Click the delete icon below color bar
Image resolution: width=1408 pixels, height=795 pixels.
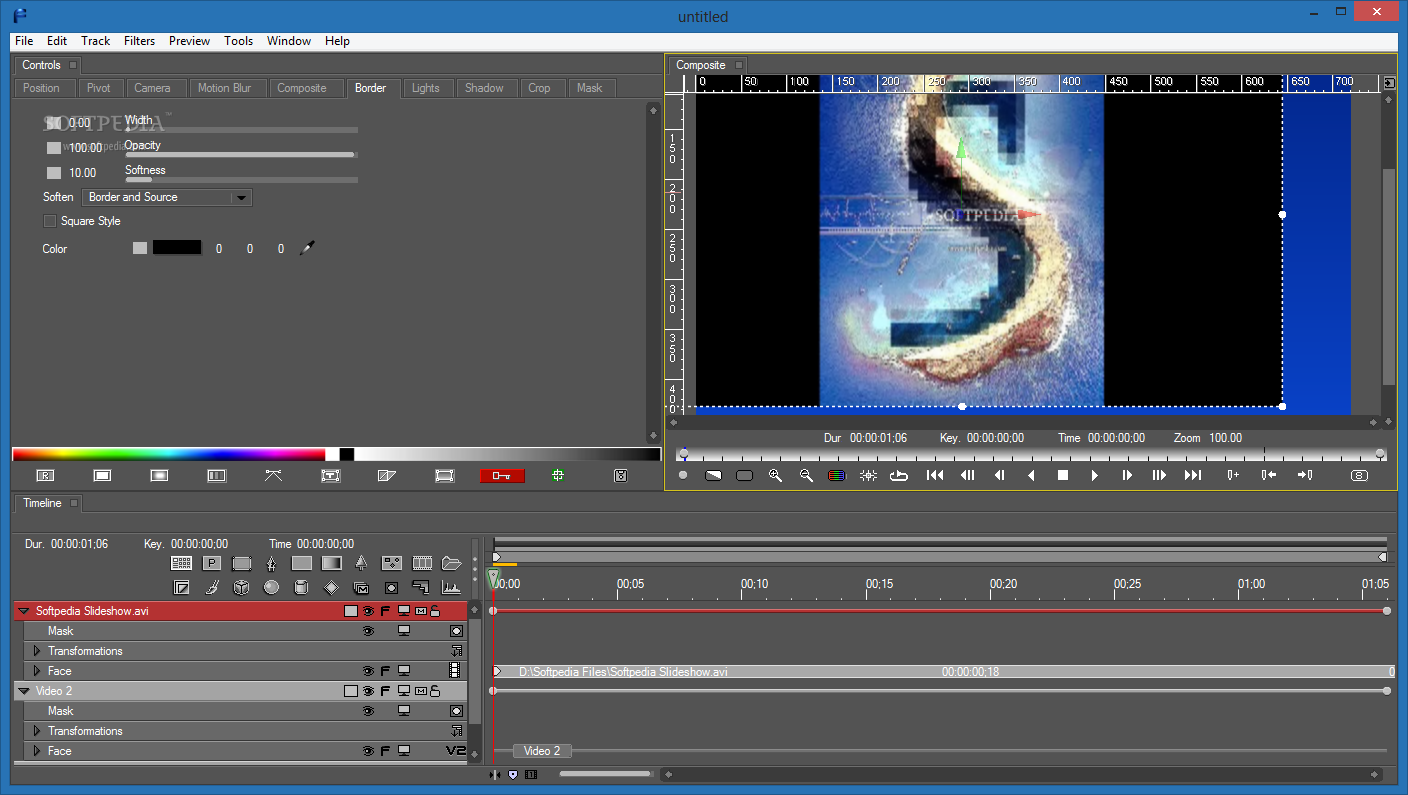pos(620,476)
